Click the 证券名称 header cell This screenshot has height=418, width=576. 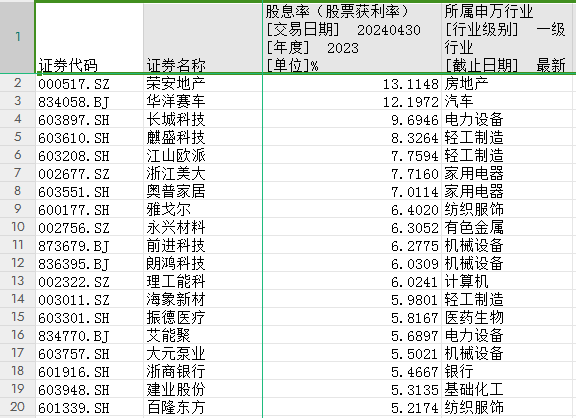(203, 38)
